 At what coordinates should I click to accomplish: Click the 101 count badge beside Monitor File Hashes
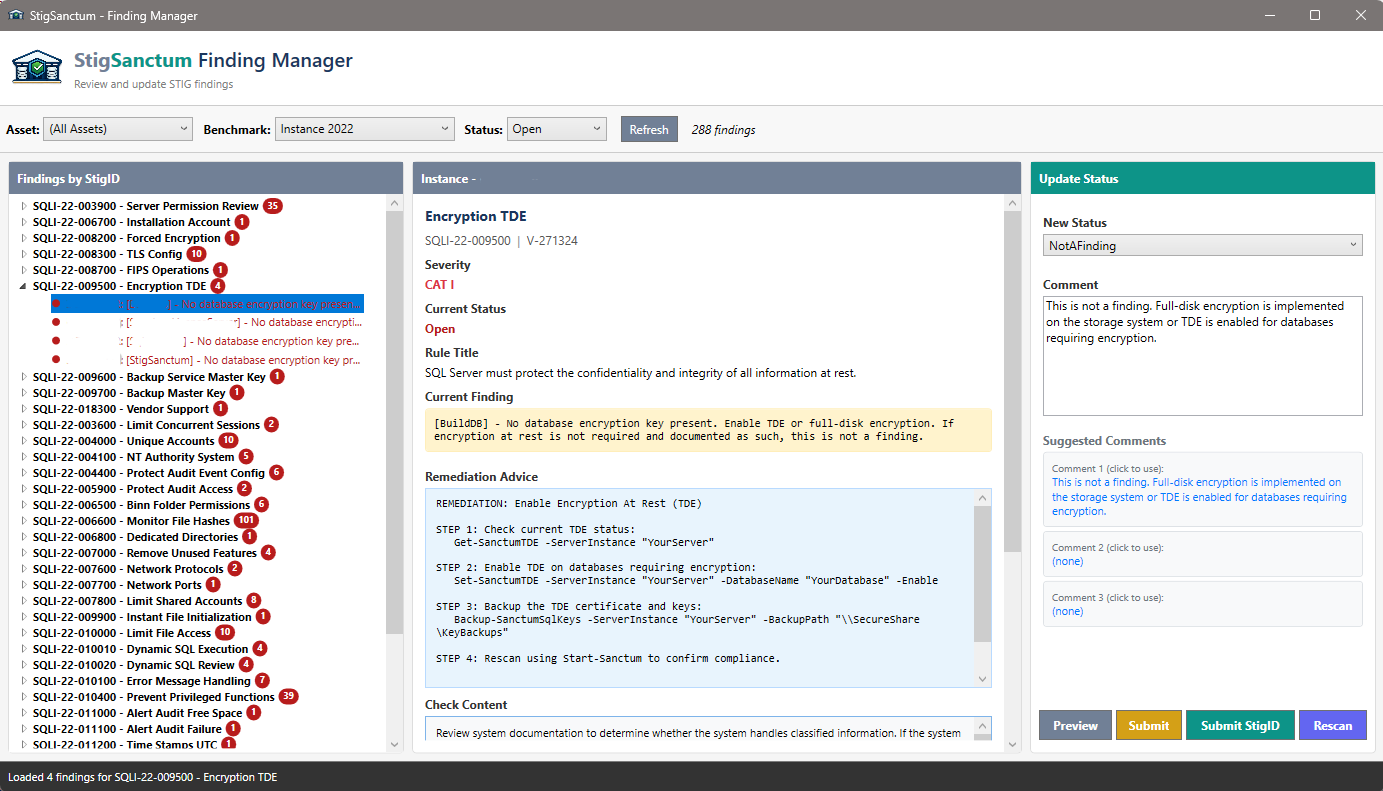point(246,521)
